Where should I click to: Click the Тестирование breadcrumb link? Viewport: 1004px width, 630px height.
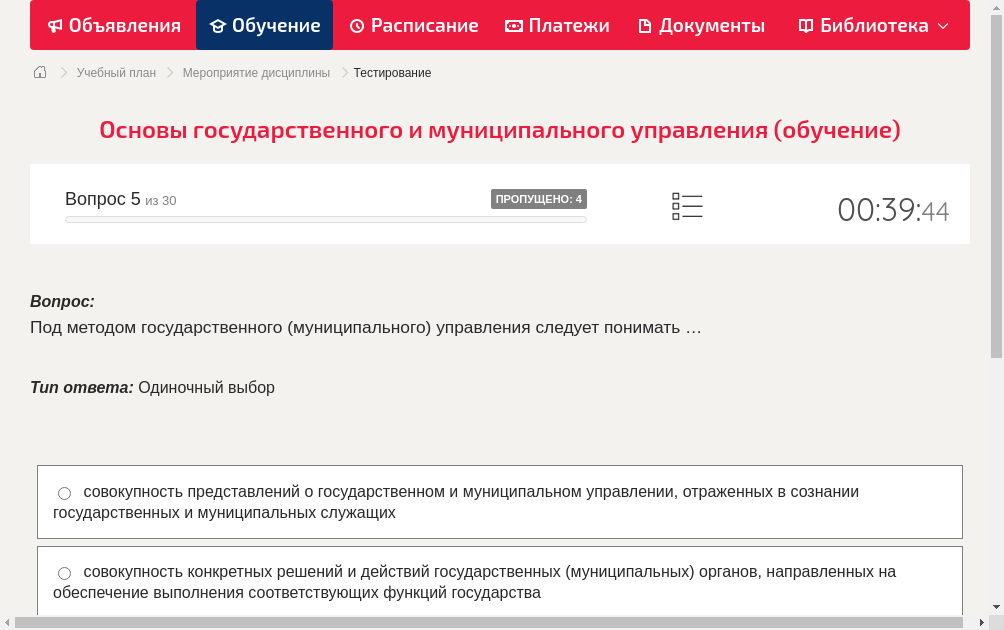coord(390,72)
